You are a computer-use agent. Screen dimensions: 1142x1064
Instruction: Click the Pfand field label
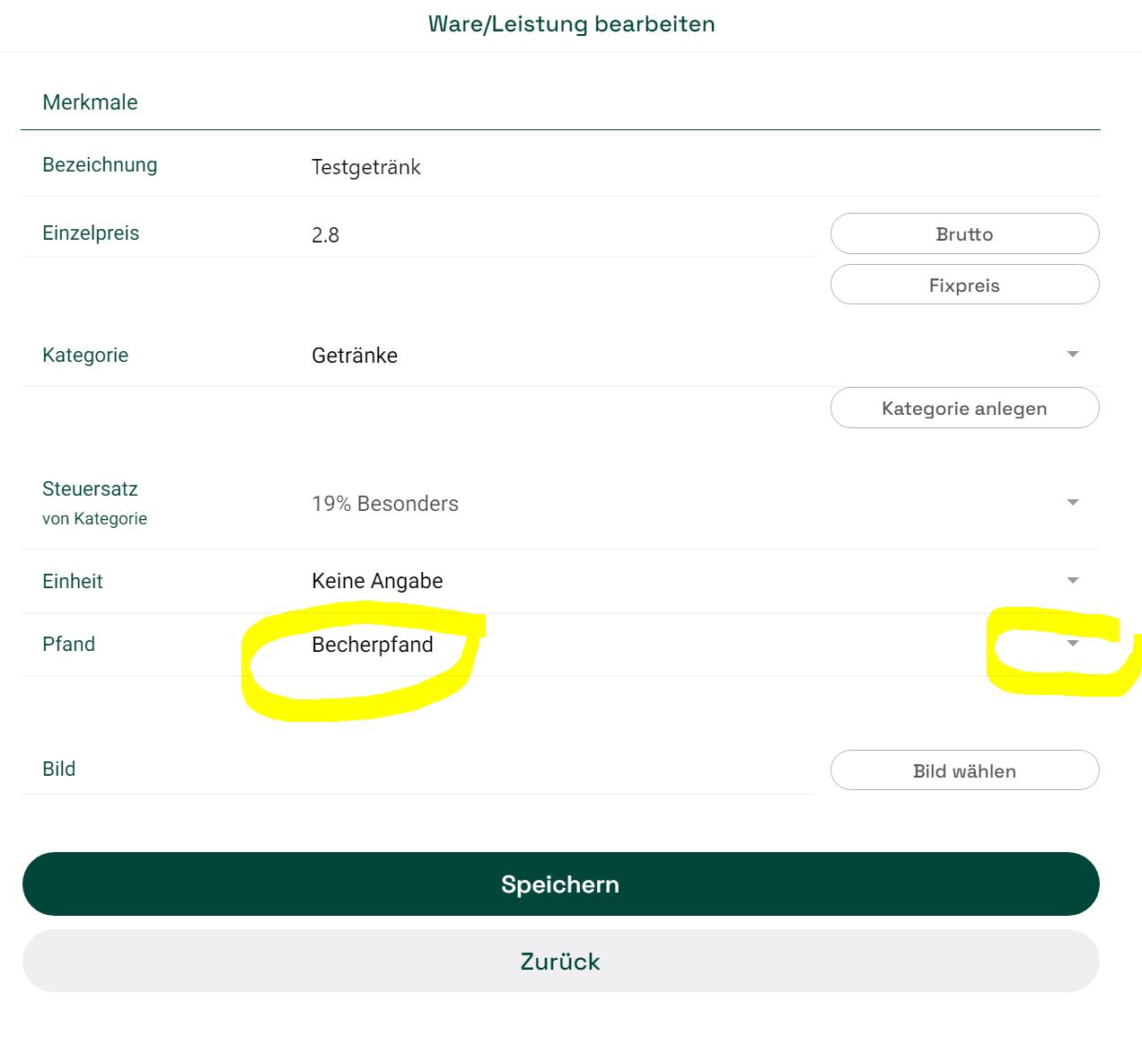click(x=68, y=644)
